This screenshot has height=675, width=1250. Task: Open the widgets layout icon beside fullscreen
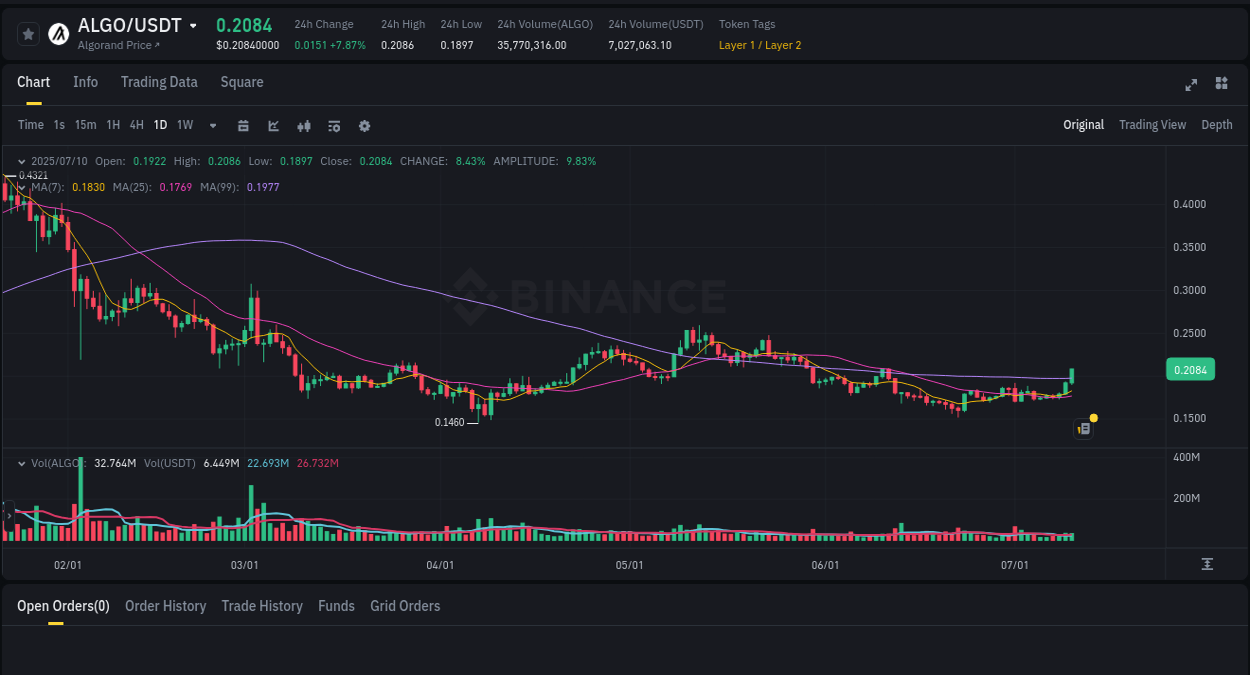click(x=1221, y=85)
